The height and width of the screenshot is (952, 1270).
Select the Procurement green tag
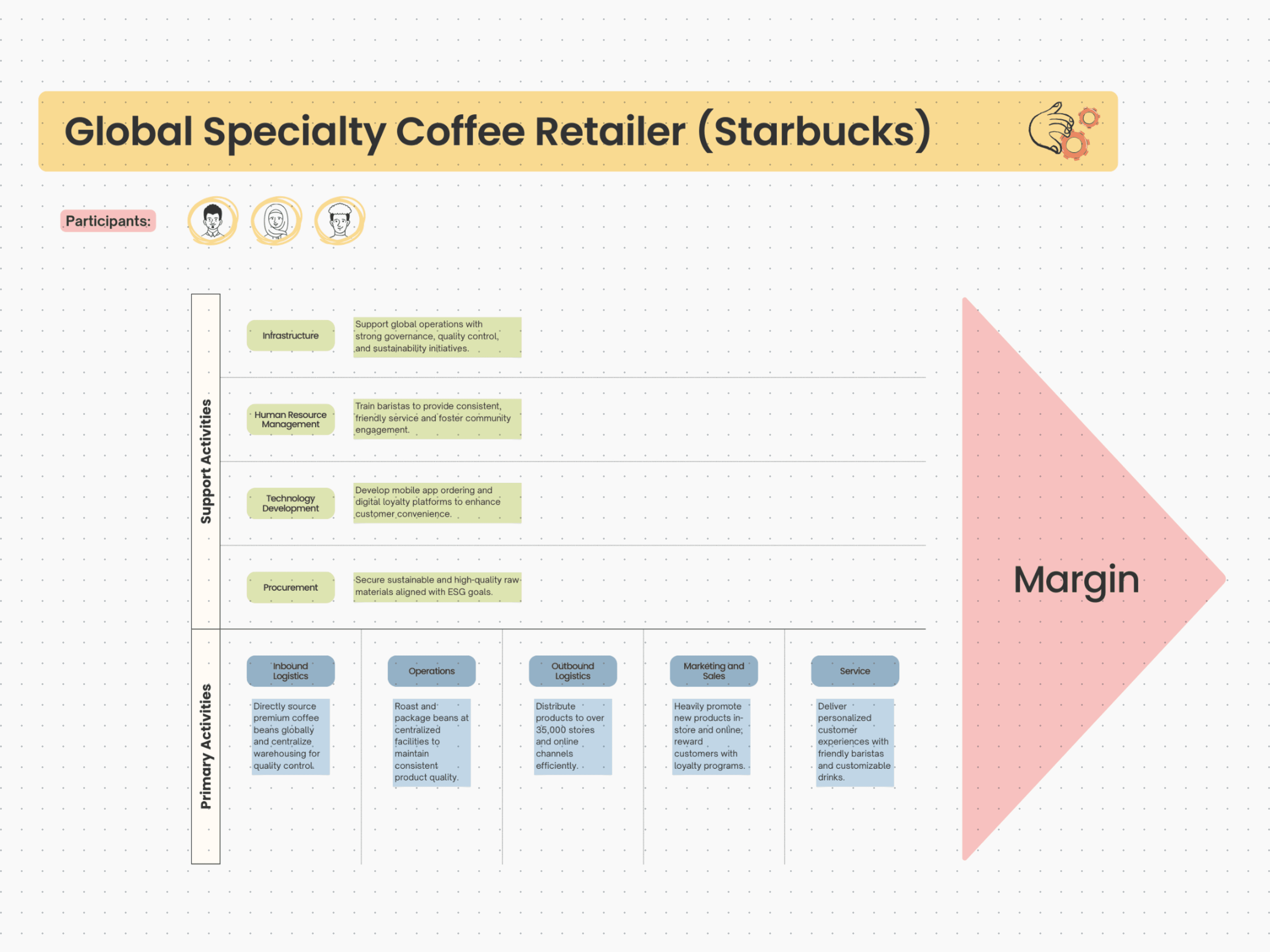(x=290, y=587)
